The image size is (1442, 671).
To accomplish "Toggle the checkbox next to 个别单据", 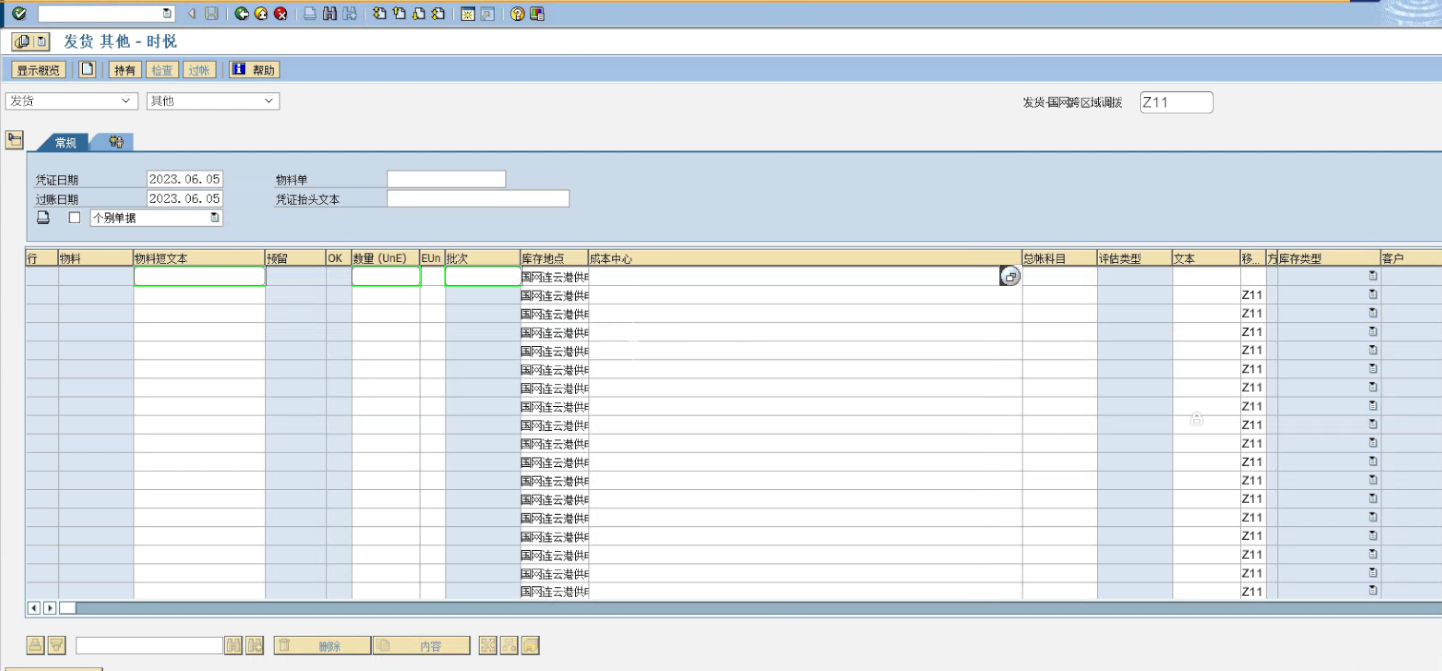I will point(74,218).
